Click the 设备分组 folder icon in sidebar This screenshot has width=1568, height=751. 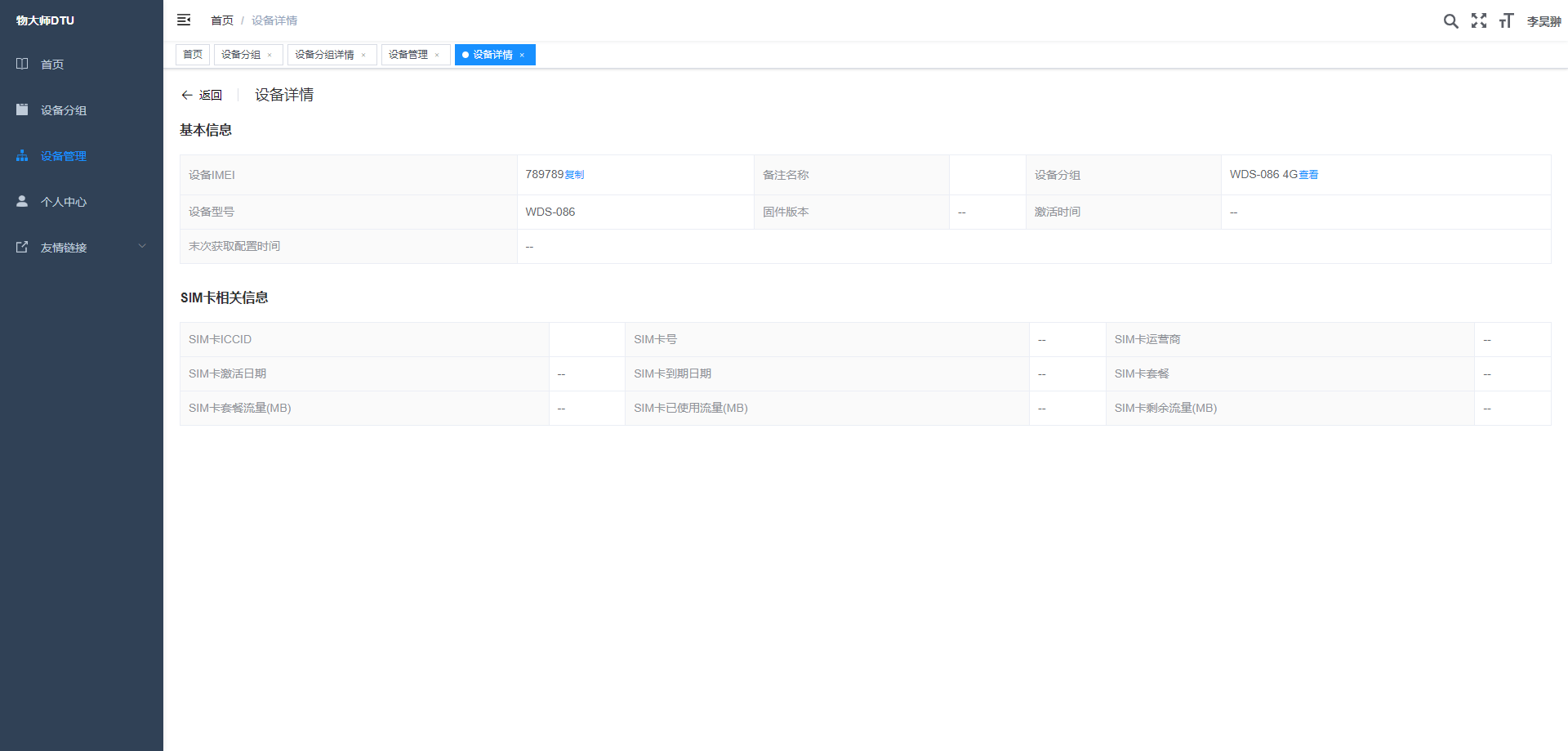tap(22, 110)
